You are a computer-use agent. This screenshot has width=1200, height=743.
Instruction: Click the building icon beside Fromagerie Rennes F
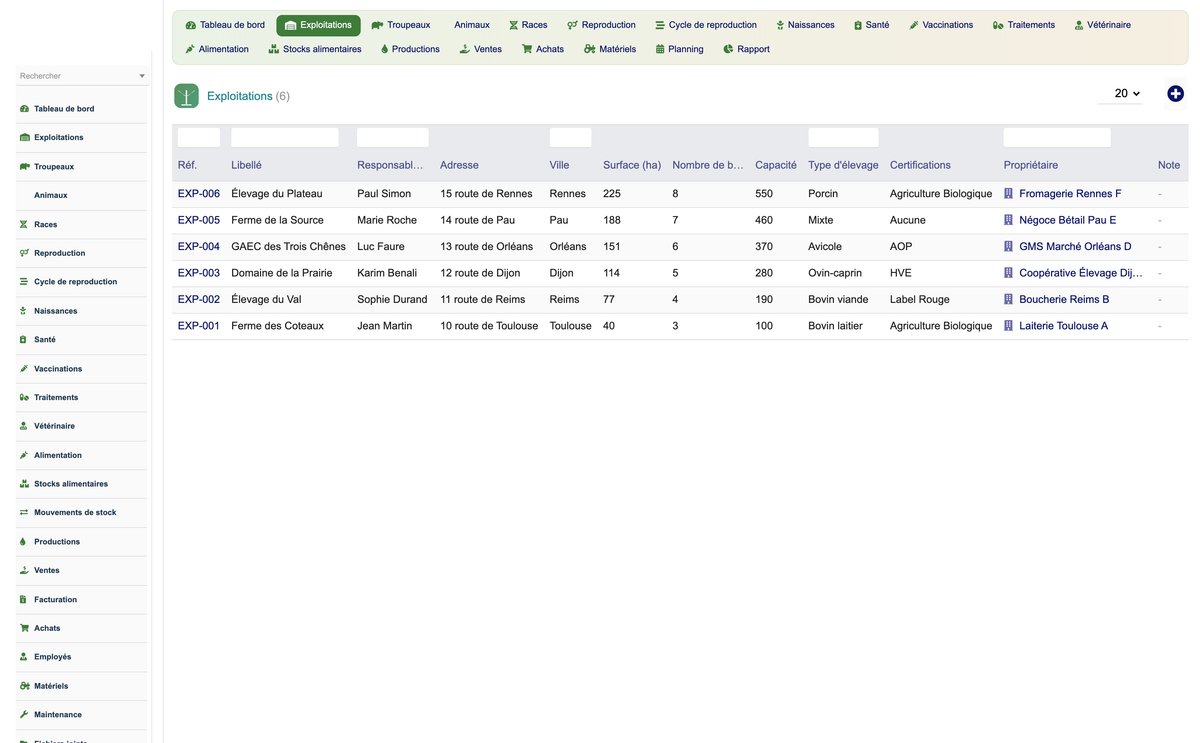click(x=1008, y=194)
